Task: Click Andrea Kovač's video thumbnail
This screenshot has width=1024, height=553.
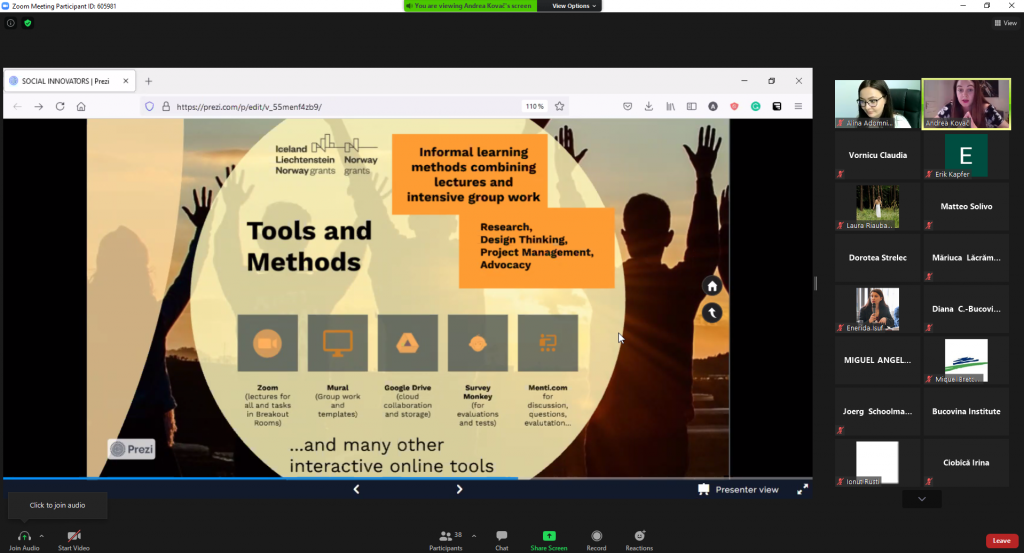Action: click(966, 104)
